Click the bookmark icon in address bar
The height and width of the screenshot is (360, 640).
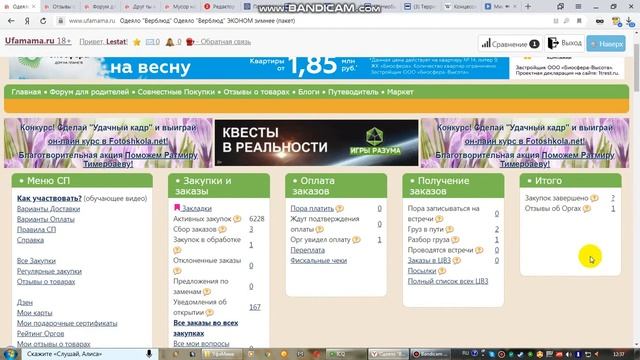tap(579, 21)
